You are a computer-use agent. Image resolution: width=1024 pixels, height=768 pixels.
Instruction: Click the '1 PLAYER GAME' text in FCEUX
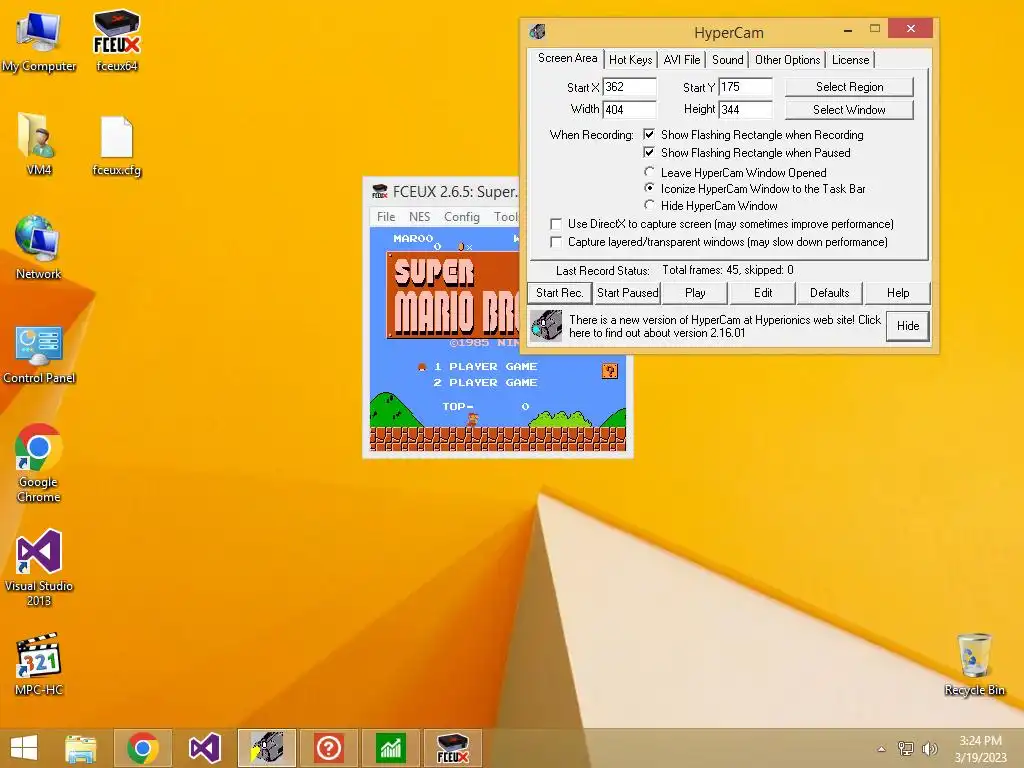485,366
